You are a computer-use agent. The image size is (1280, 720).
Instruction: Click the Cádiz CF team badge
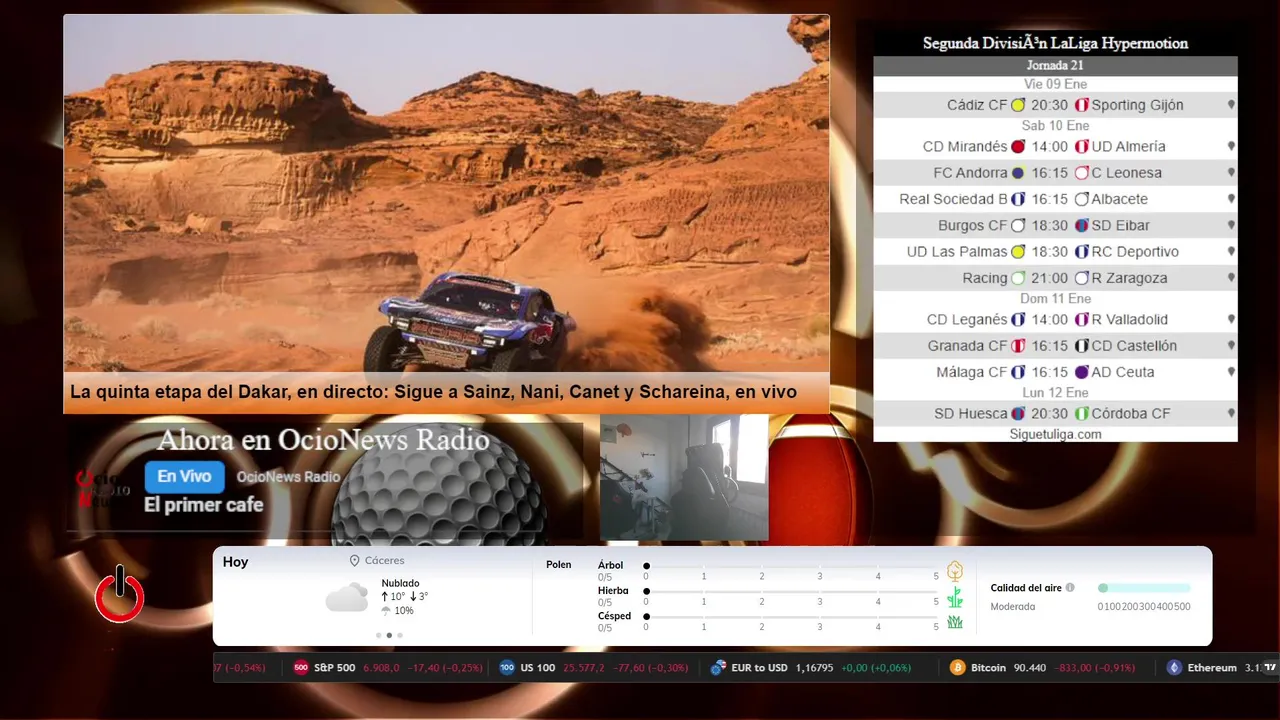pyautogui.click(x=1018, y=105)
